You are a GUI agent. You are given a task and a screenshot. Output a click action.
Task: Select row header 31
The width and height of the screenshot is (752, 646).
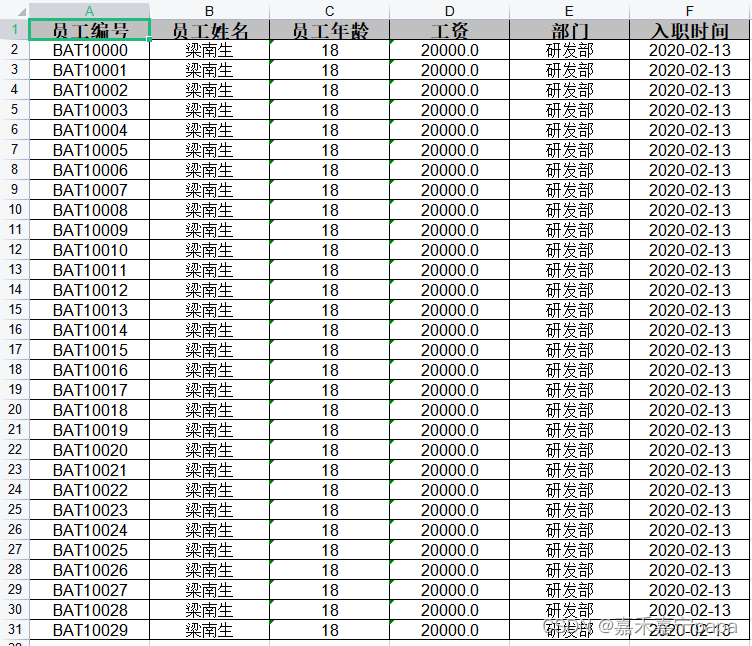(14, 629)
